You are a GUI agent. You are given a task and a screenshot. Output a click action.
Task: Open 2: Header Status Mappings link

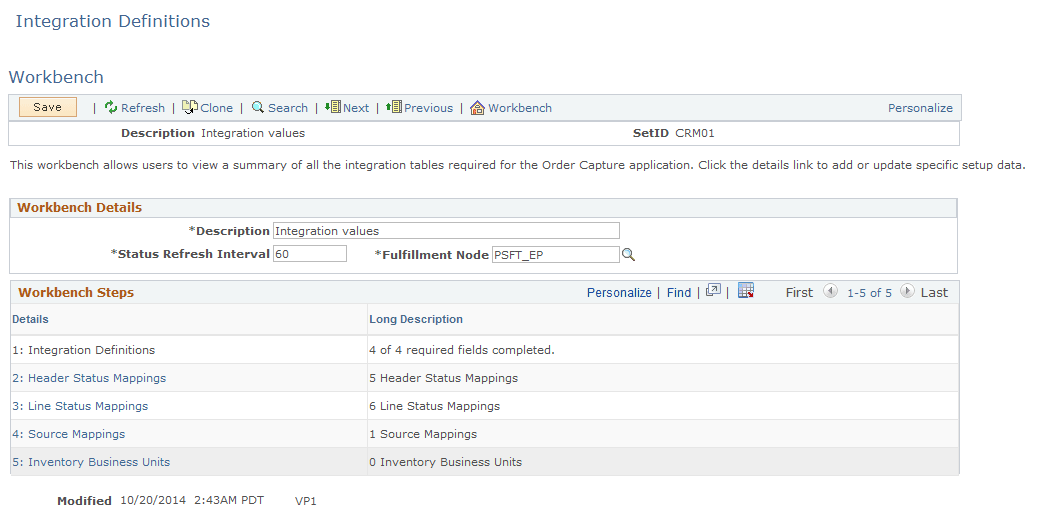click(89, 378)
